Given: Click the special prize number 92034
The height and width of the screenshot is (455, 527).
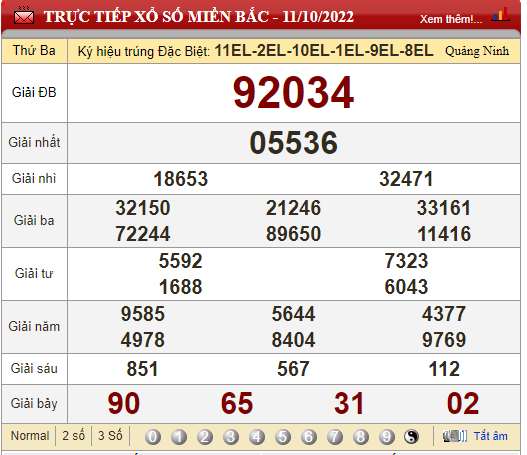Looking at the screenshot, I should point(293,93).
